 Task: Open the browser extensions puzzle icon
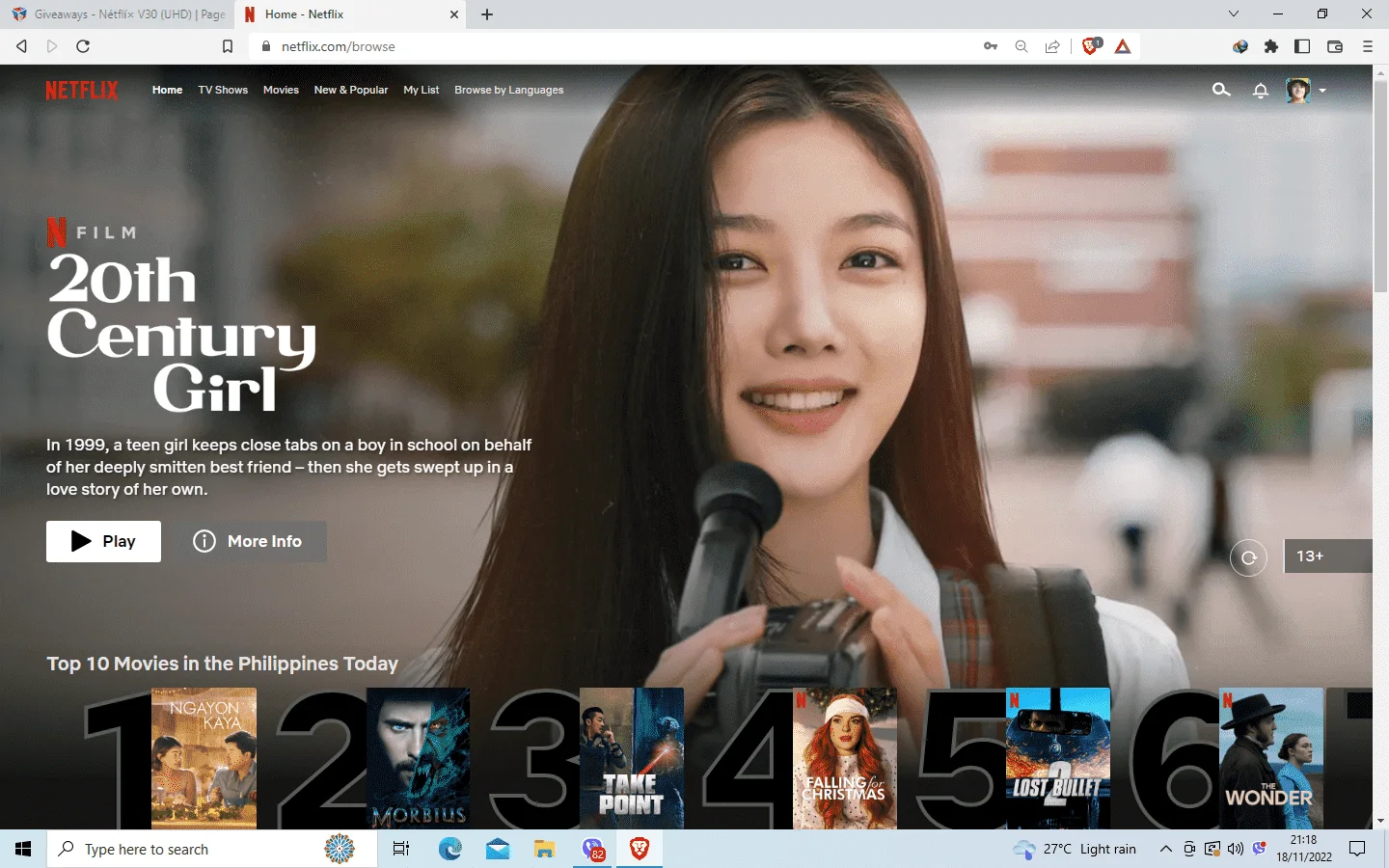pyautogui.click(x=1271, y=46)
